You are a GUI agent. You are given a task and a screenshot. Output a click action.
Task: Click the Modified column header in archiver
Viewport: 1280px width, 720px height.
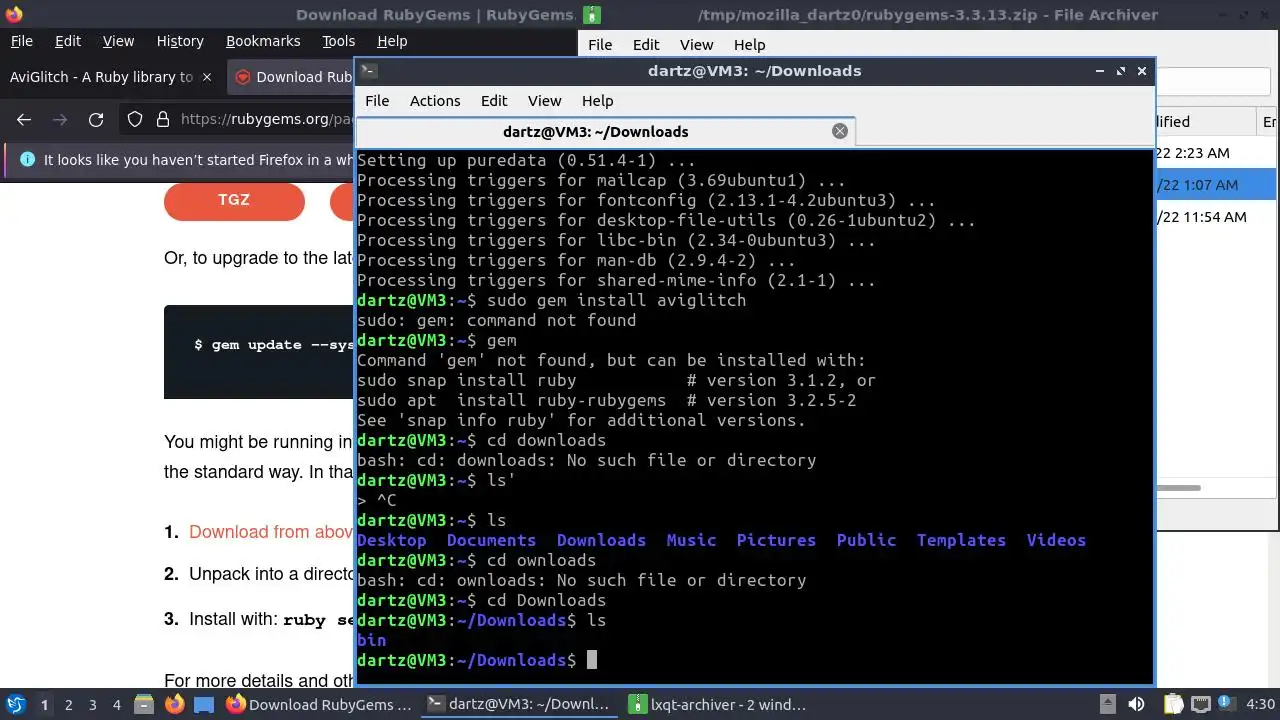1205,121
